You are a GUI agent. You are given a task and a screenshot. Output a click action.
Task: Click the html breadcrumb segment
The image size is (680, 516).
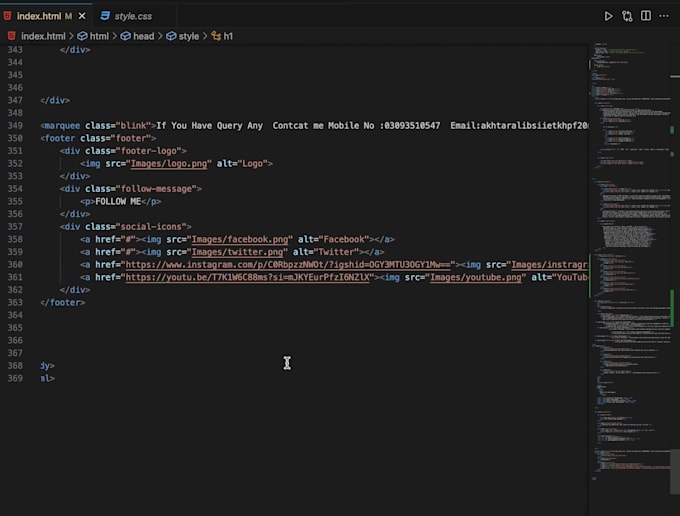(99, 36)
